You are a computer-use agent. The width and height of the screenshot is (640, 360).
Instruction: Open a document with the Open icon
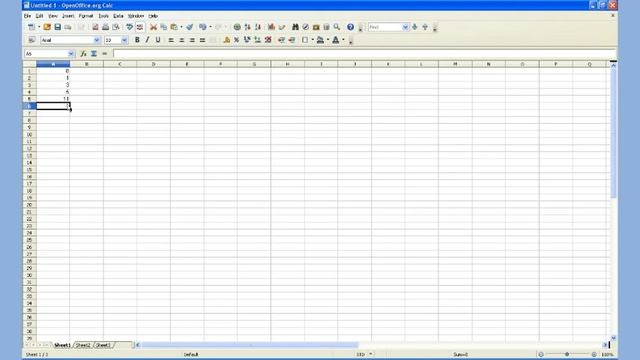(47, 27)
